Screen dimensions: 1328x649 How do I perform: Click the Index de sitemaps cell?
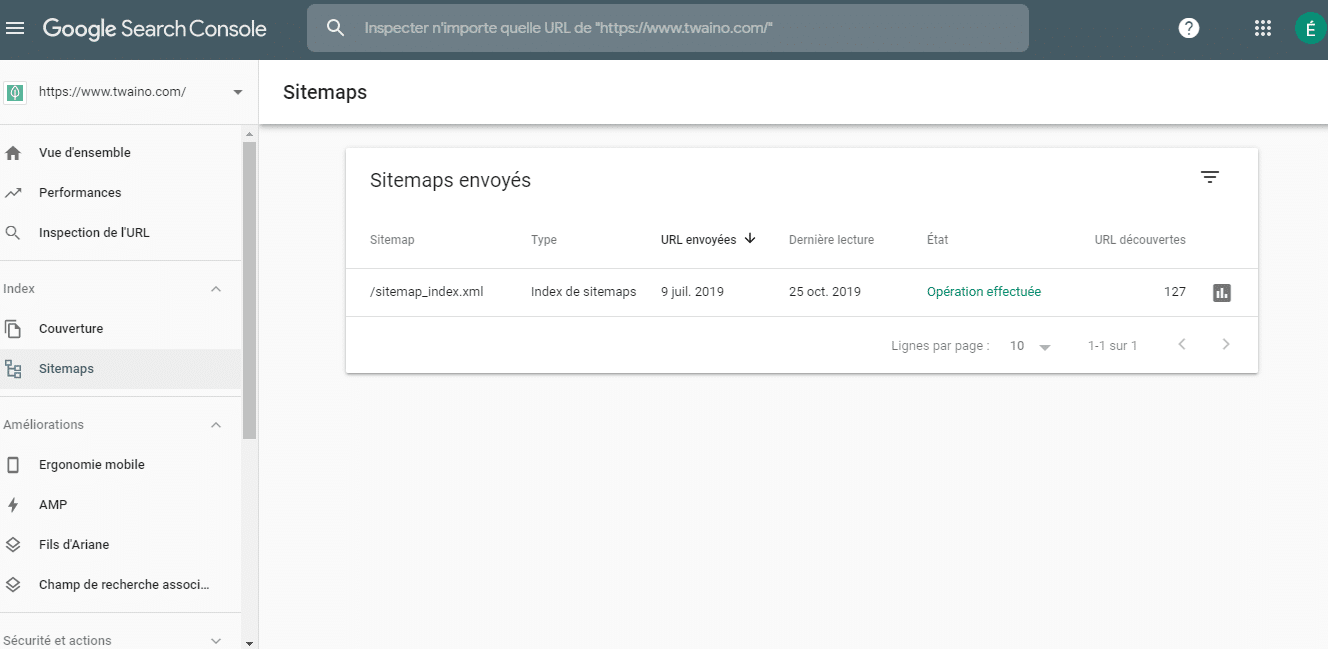click(584, 292)
